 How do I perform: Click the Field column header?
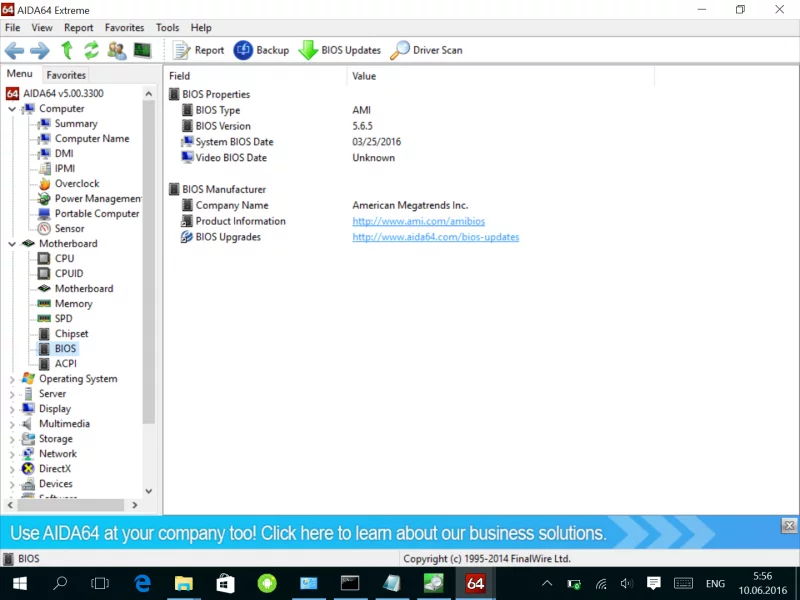click(255, 76)
